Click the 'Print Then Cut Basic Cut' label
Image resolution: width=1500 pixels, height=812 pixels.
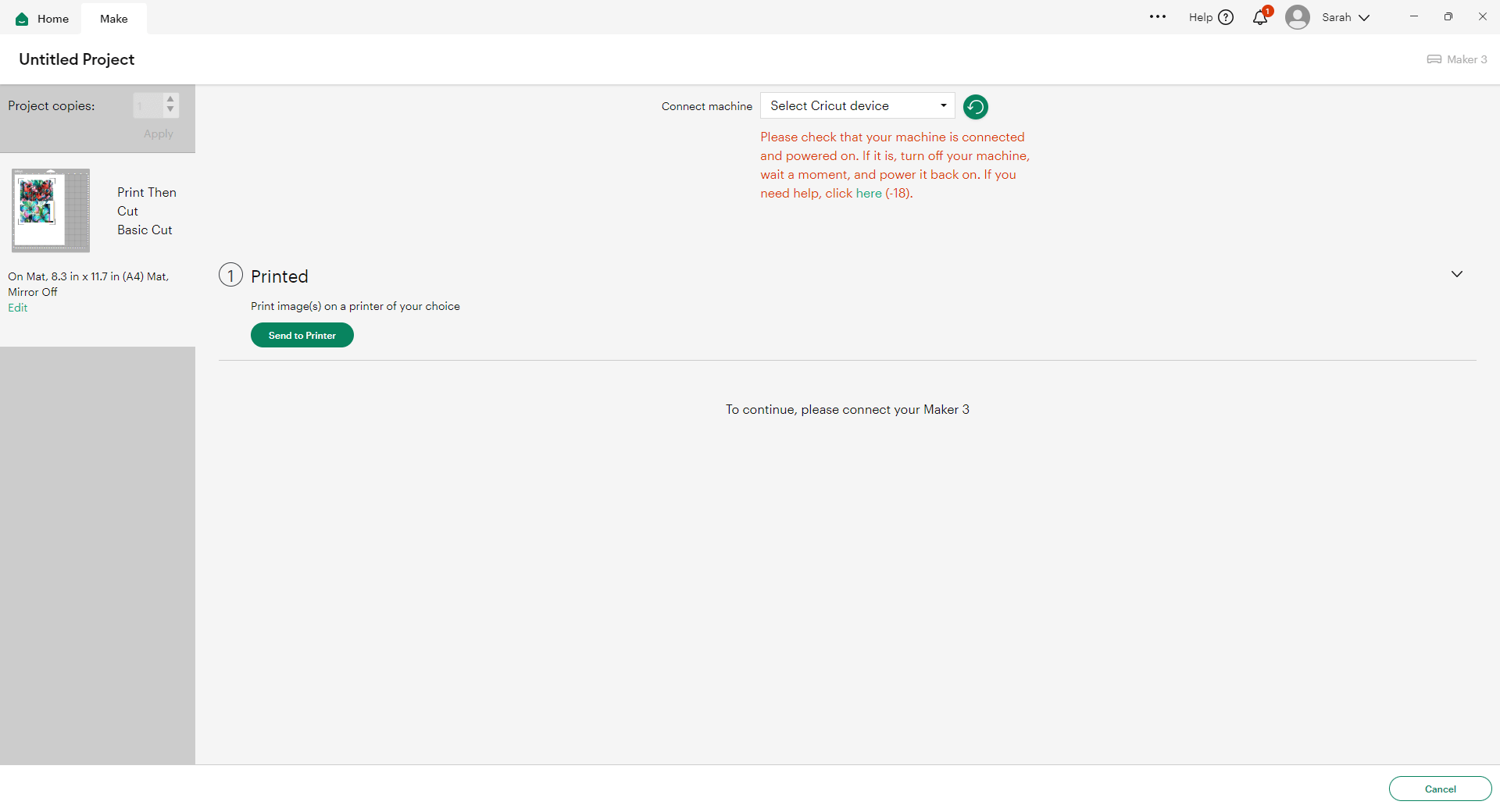[x=147, y=211]
